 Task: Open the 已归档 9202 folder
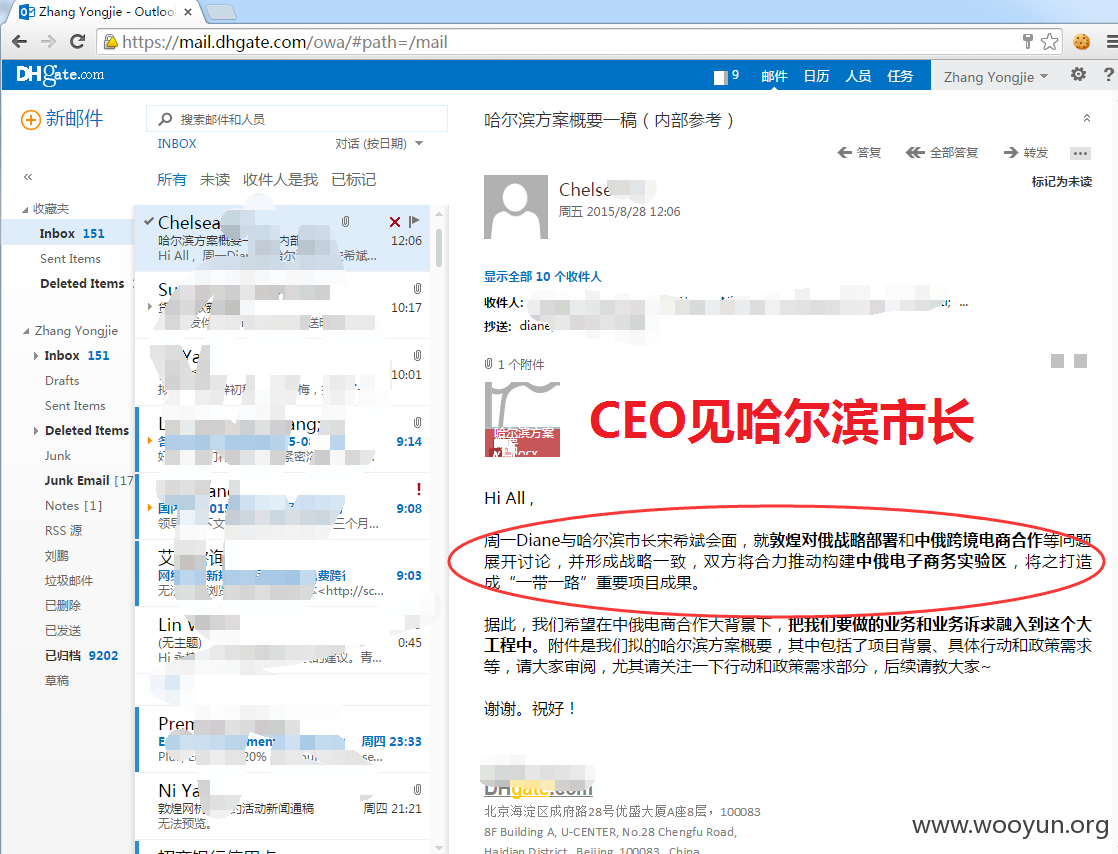pos(81,655)
